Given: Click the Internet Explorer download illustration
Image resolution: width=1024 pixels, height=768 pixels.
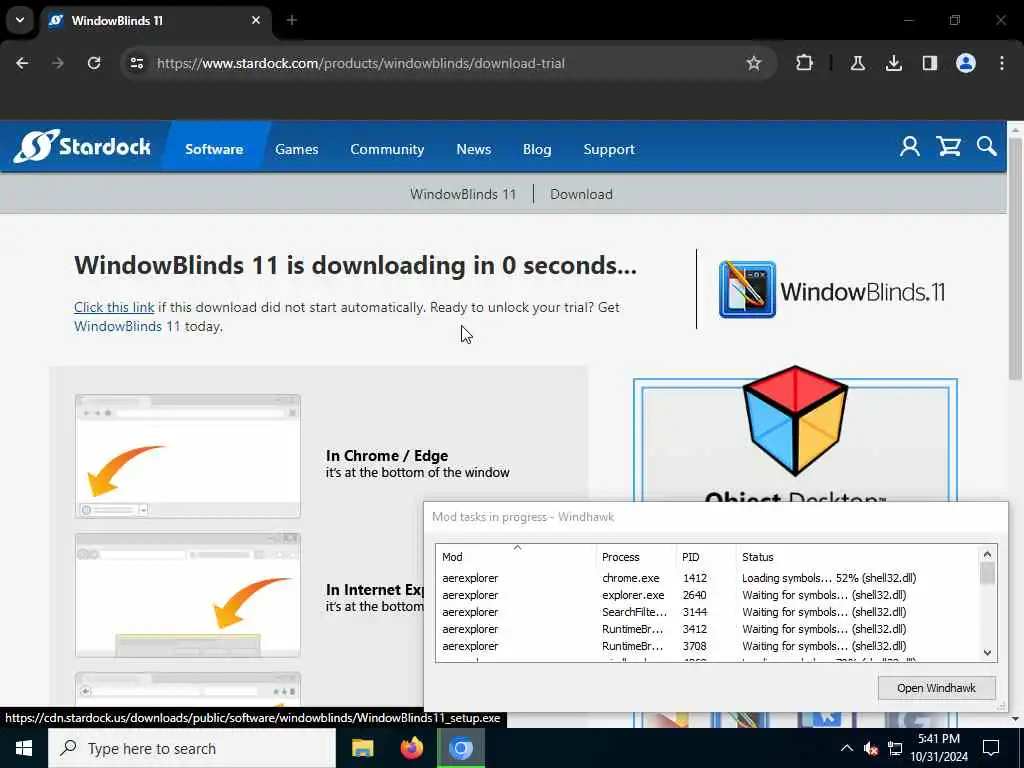Looking at the screenshot, I should point(187,595).
